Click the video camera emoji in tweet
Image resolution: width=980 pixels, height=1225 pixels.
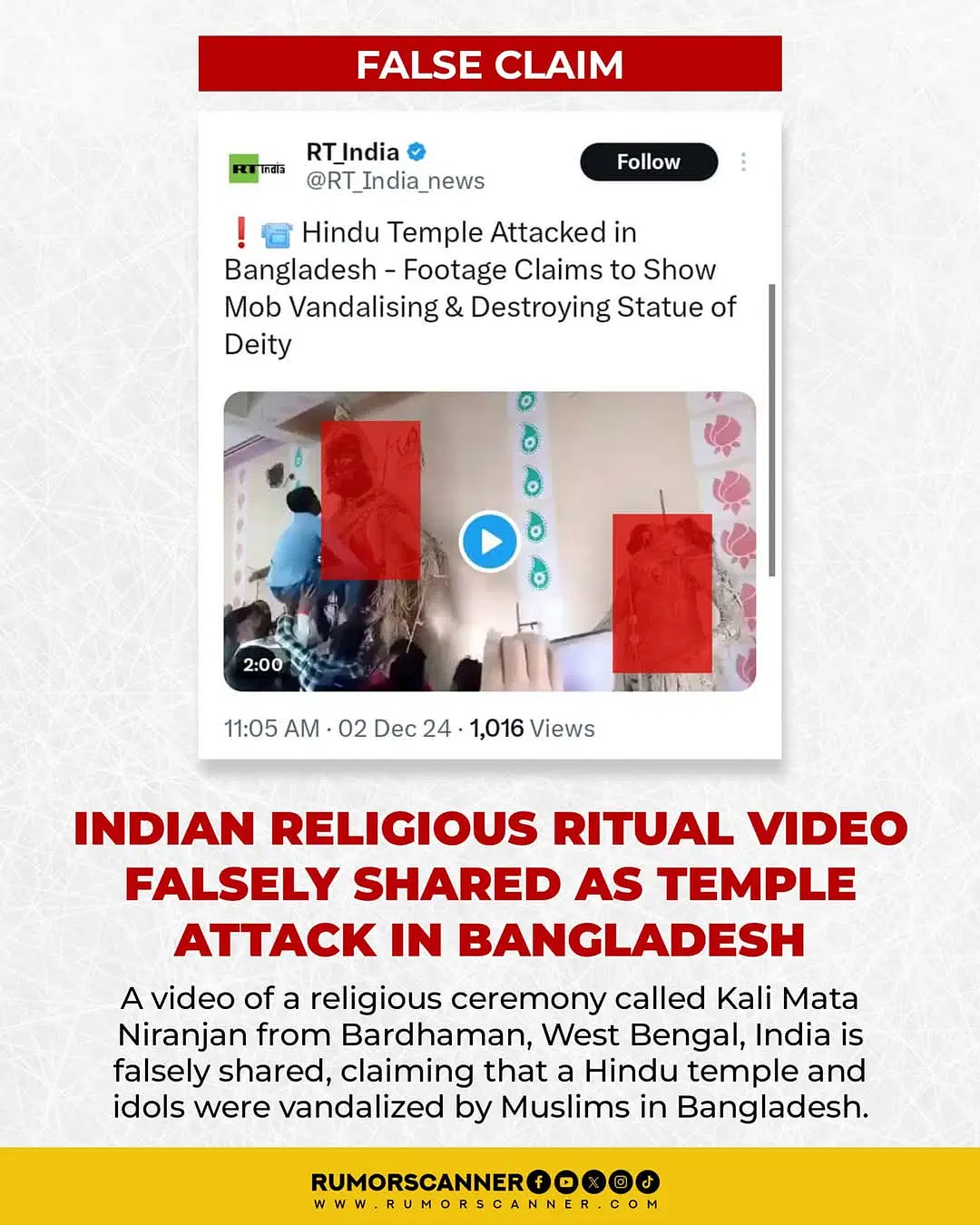(x=277, y=234)
